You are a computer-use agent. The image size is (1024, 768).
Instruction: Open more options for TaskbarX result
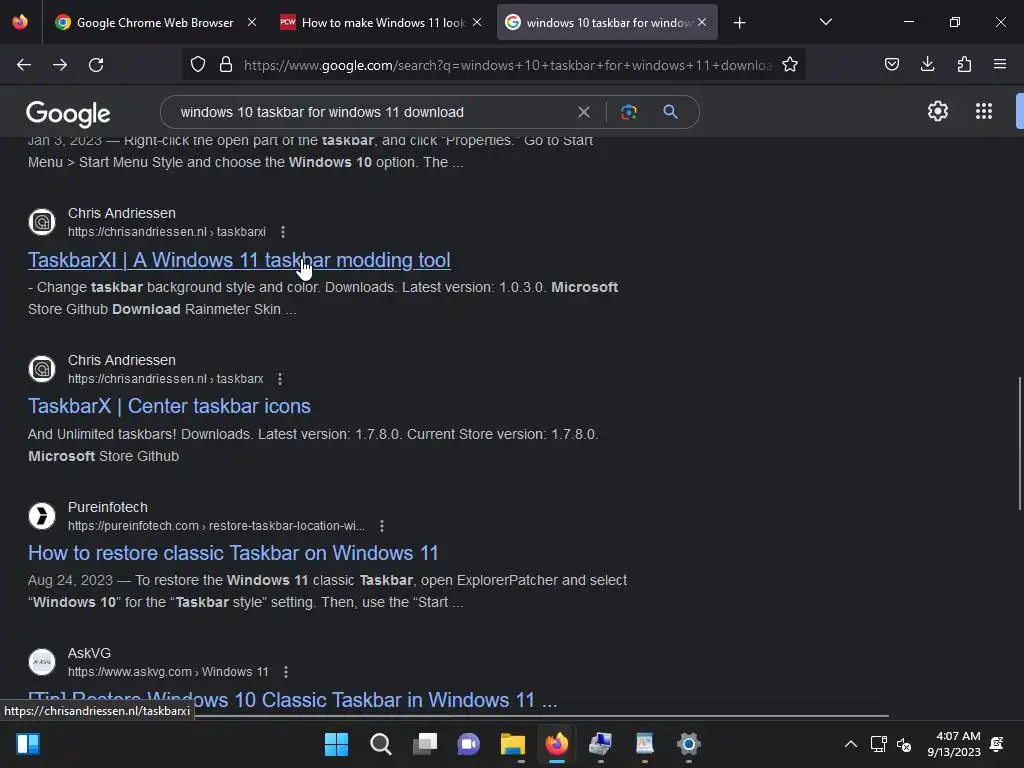280,379
